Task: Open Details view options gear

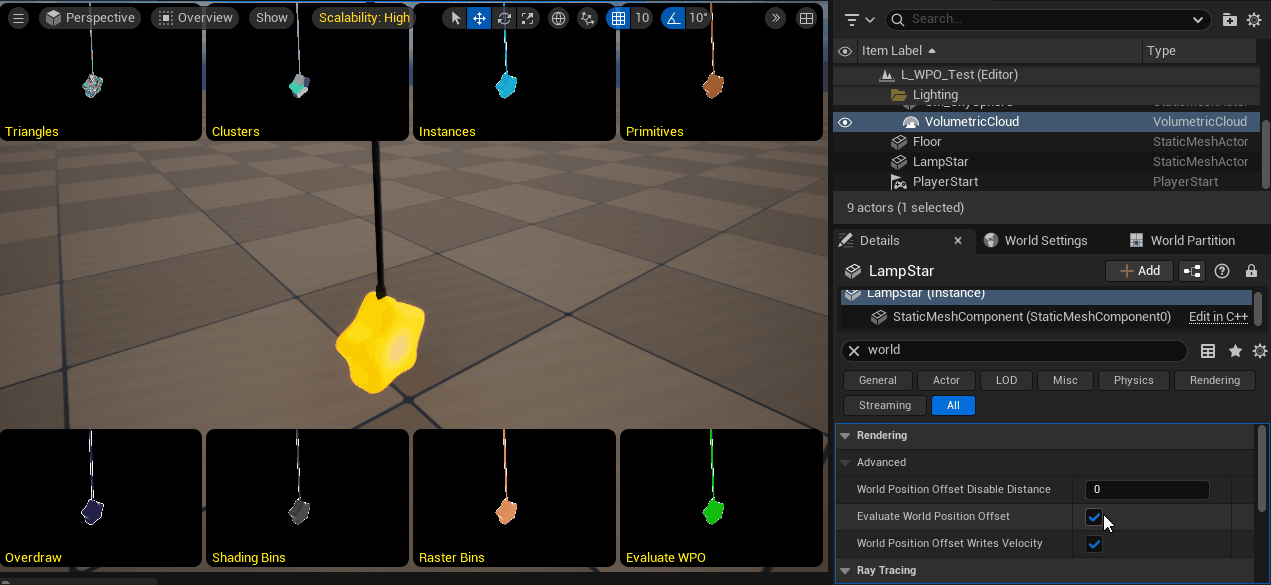Action: pyautogui.click(x=1260, y=351)
